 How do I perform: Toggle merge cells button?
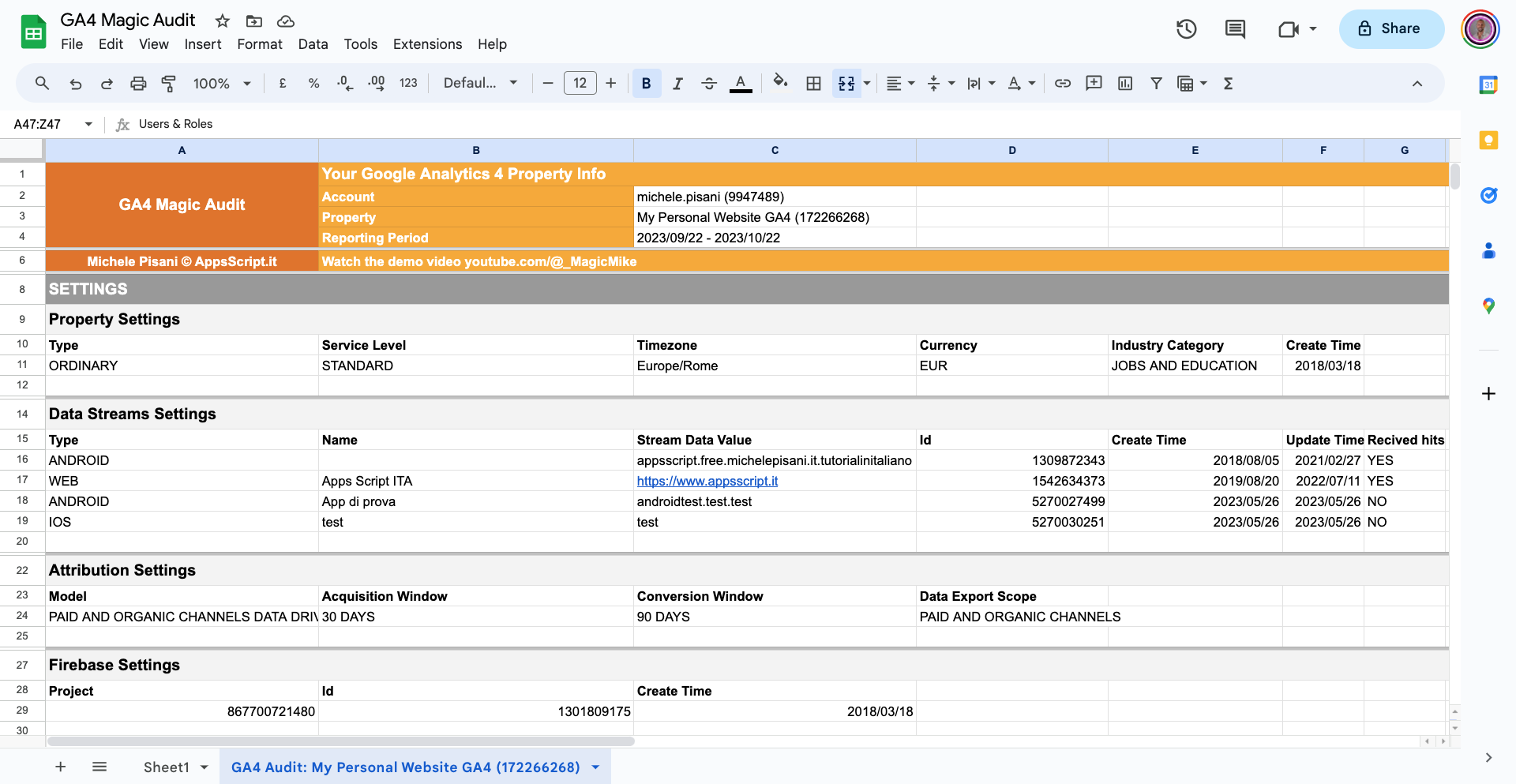coord(846,83)
